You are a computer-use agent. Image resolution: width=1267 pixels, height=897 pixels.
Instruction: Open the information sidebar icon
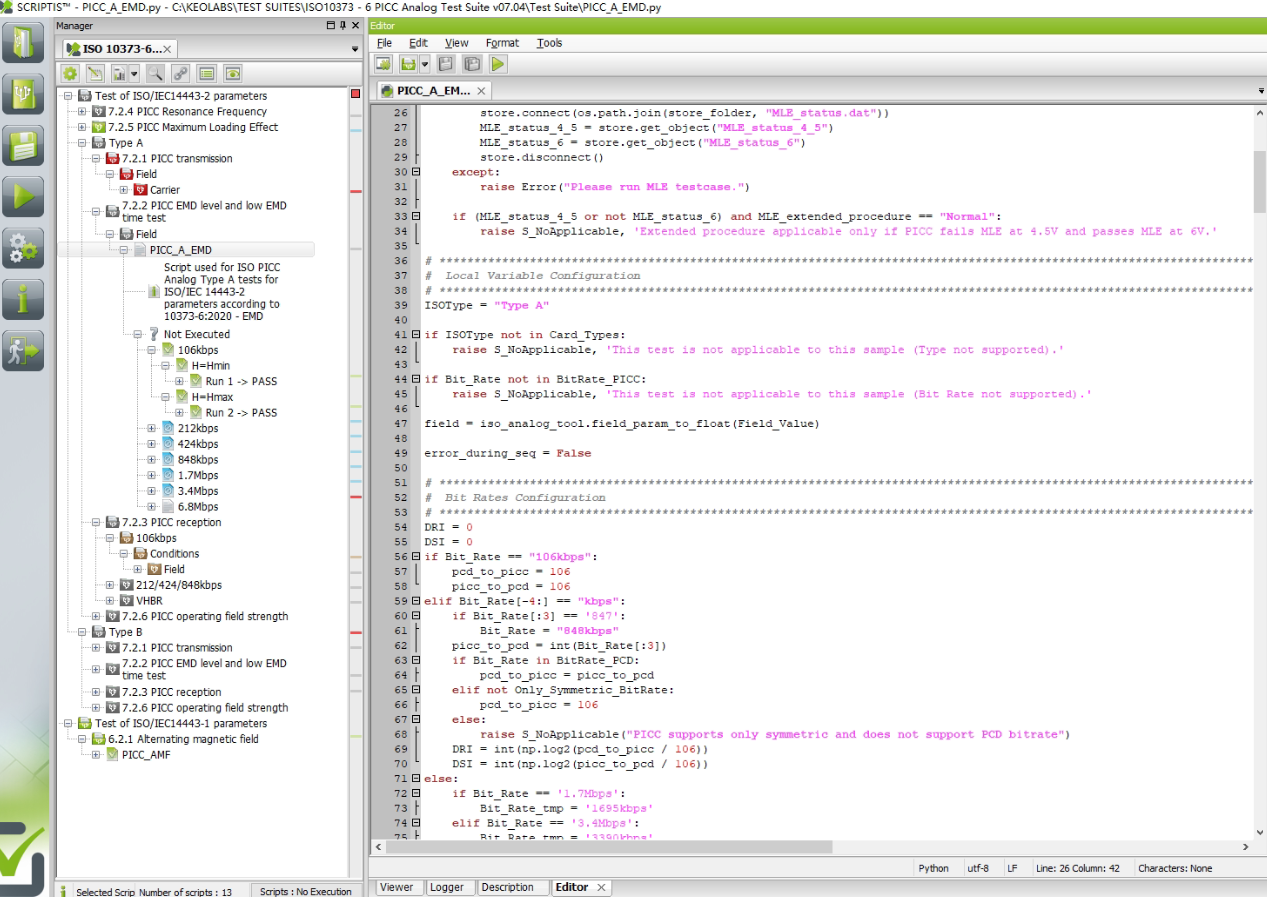23,298
